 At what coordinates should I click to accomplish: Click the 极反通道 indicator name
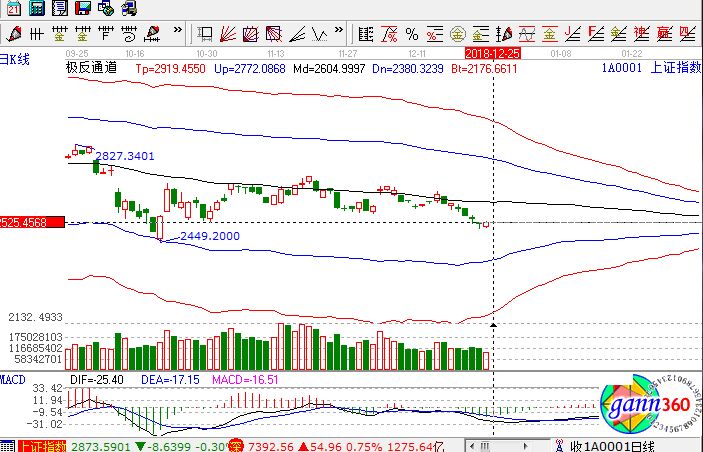(x=91, y=67)
